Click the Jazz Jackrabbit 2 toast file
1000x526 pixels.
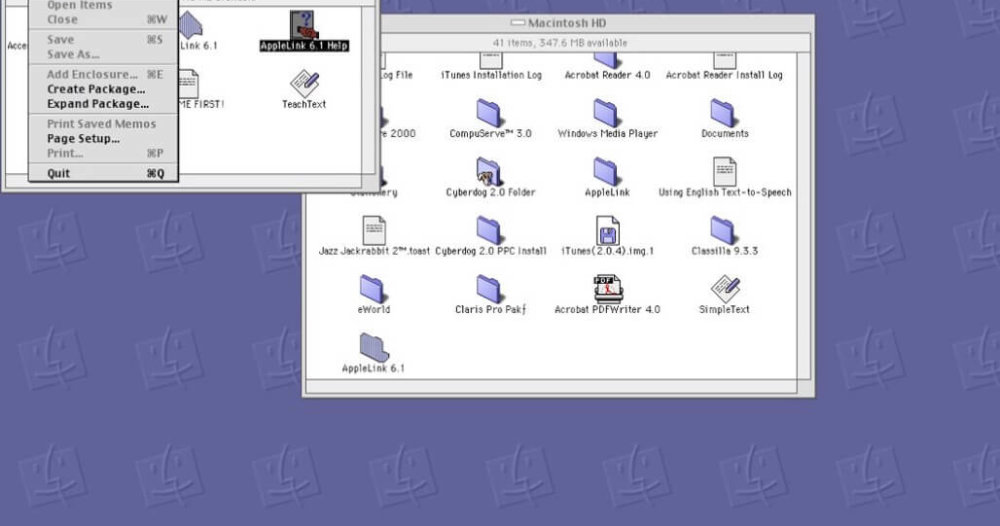coord(373,231)
